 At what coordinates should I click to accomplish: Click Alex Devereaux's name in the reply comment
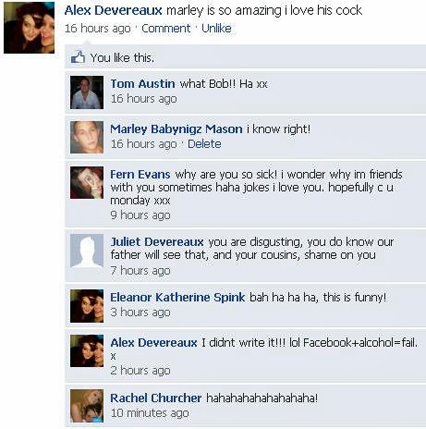[154, 342]
